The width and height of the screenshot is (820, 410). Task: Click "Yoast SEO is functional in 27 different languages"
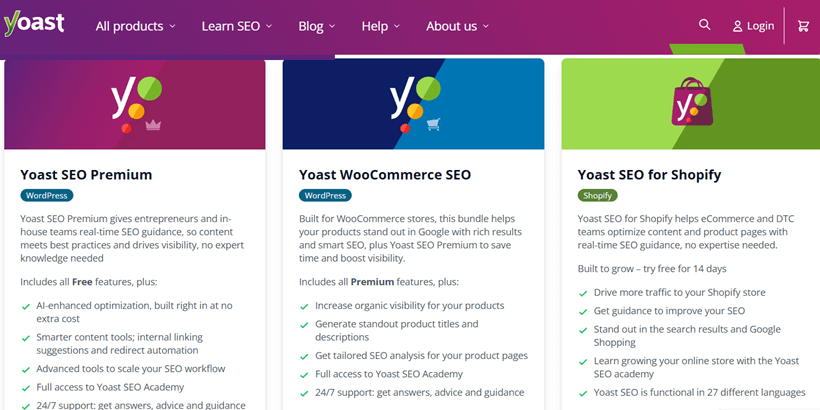tap(700, 392)
